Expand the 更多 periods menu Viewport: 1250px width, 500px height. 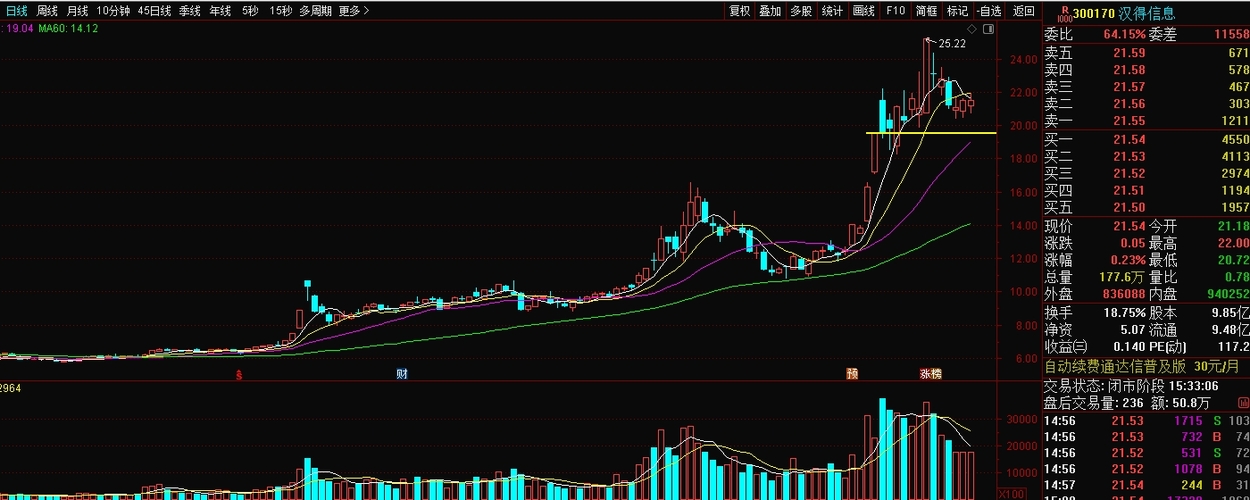354,11
